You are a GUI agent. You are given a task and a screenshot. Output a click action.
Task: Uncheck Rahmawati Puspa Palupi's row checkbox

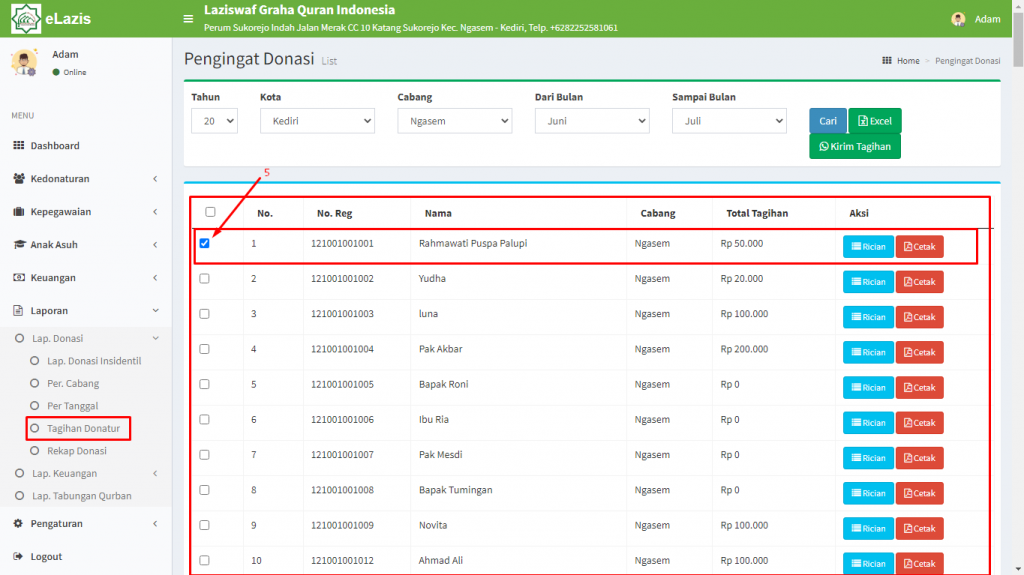tap(204, 243)
